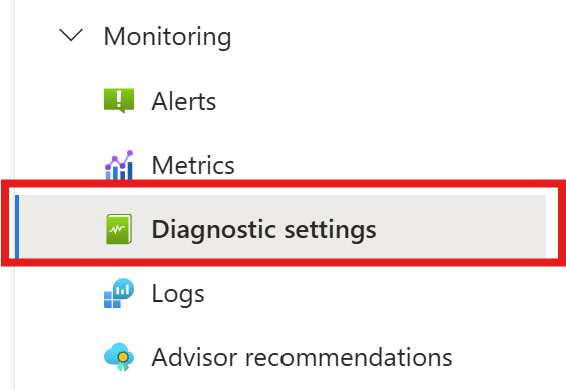Click the blue Logs analytics icon
Viewport: 566px width, 390px height.
pos(119,293)
